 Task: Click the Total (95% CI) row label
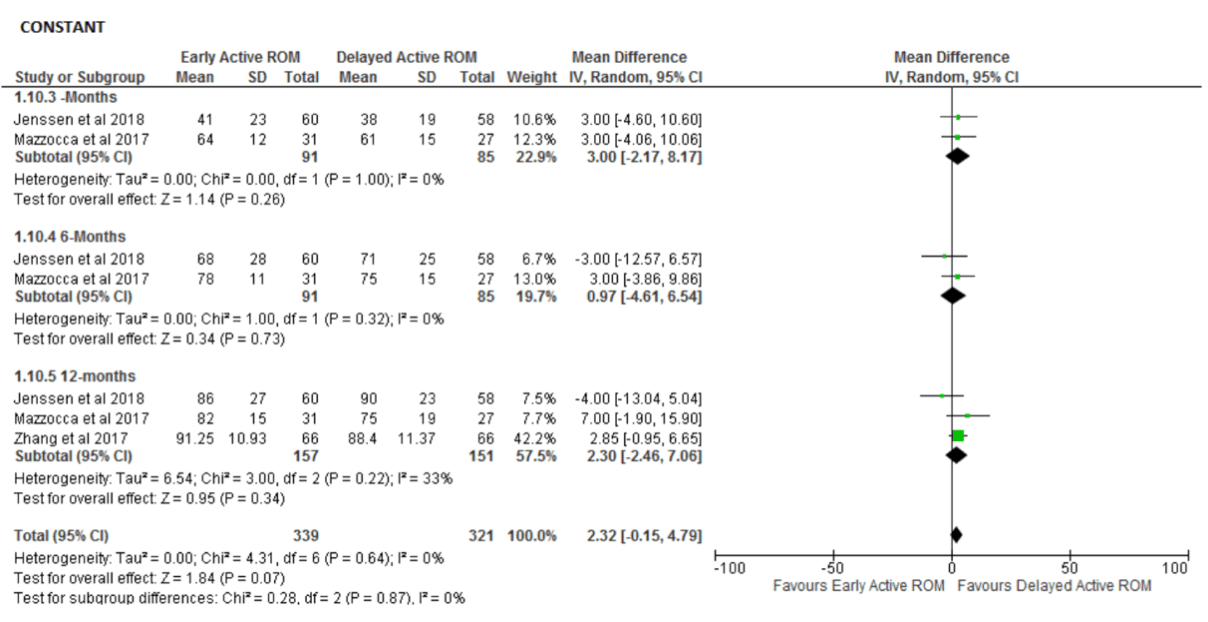pos(60,535)
